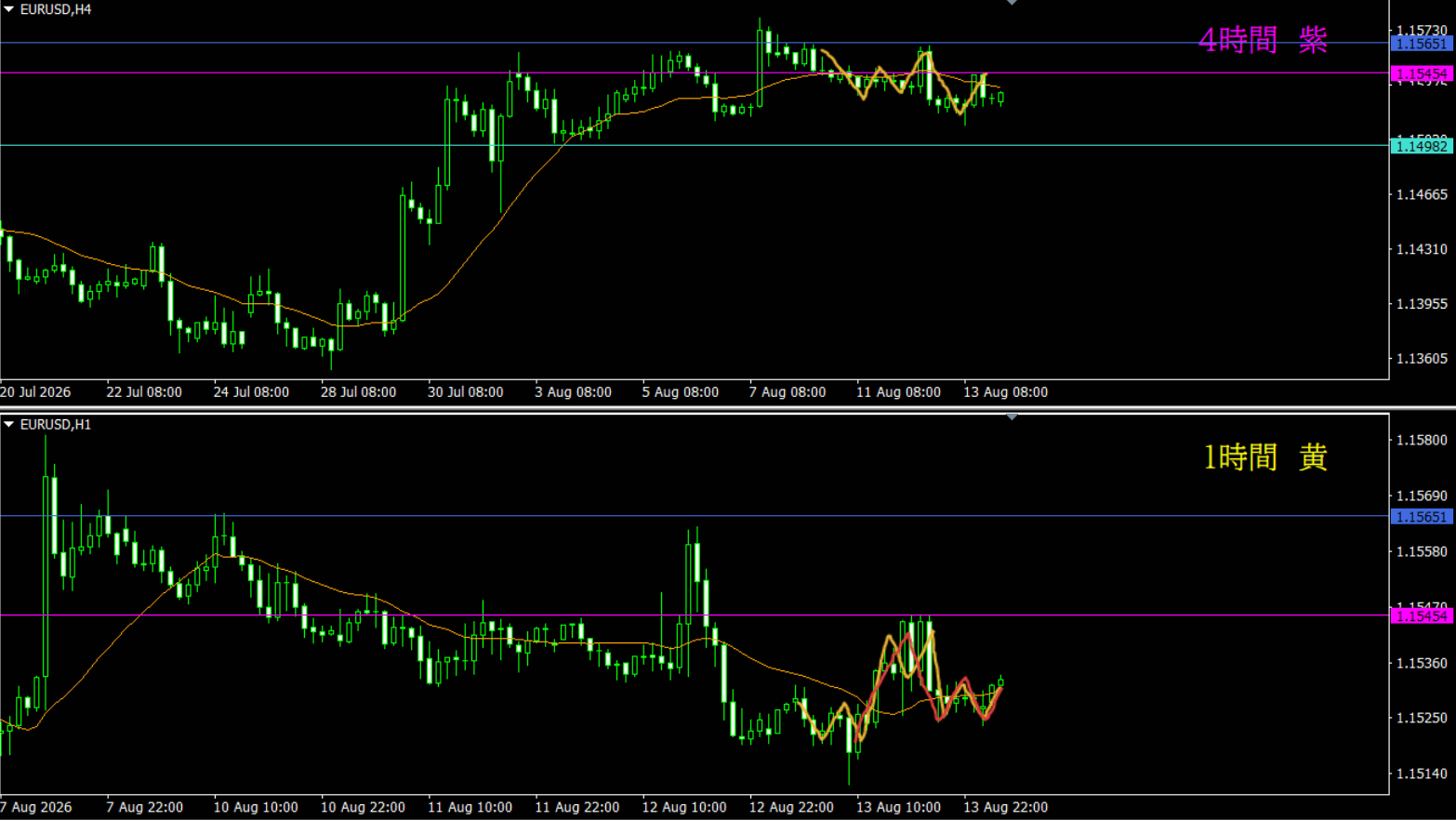Click the 1.13955 price axis value
Image resolution: width=1456 pixels, height=820 pixels.
pos(1422,304)
